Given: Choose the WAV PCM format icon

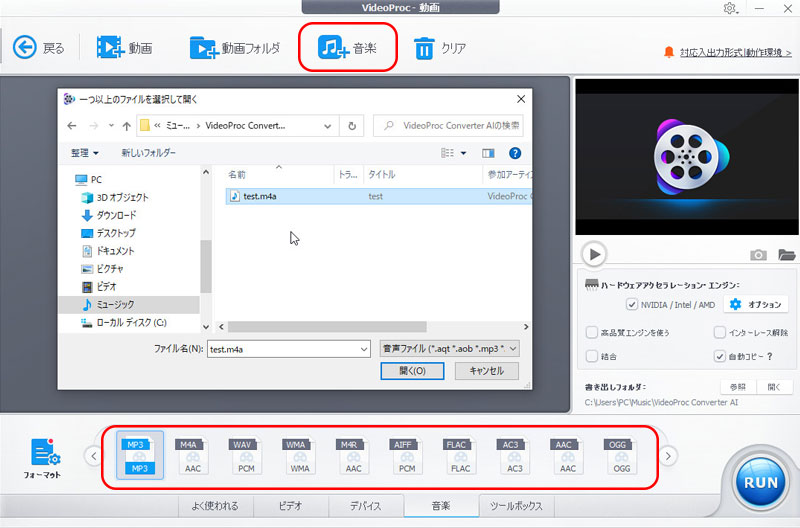Looking at the screenshot, I should pos(246,456).
